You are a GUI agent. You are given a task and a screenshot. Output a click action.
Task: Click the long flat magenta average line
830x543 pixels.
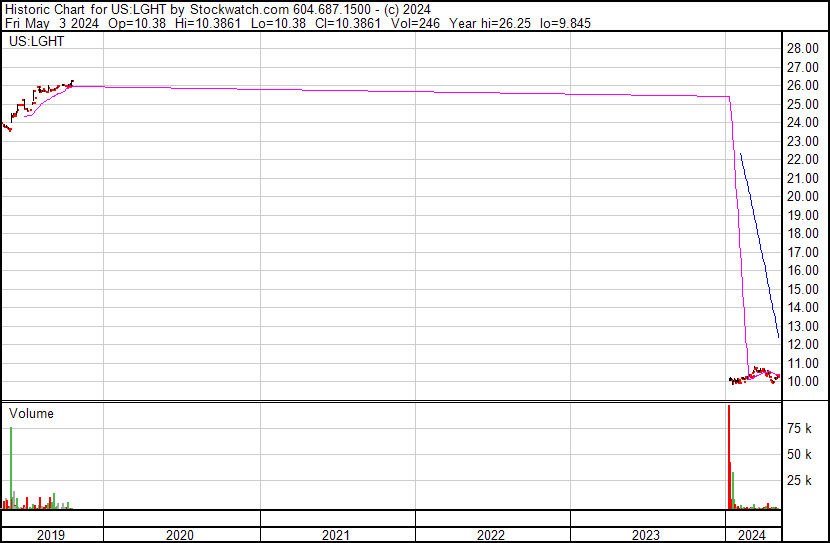click(400, 91)
